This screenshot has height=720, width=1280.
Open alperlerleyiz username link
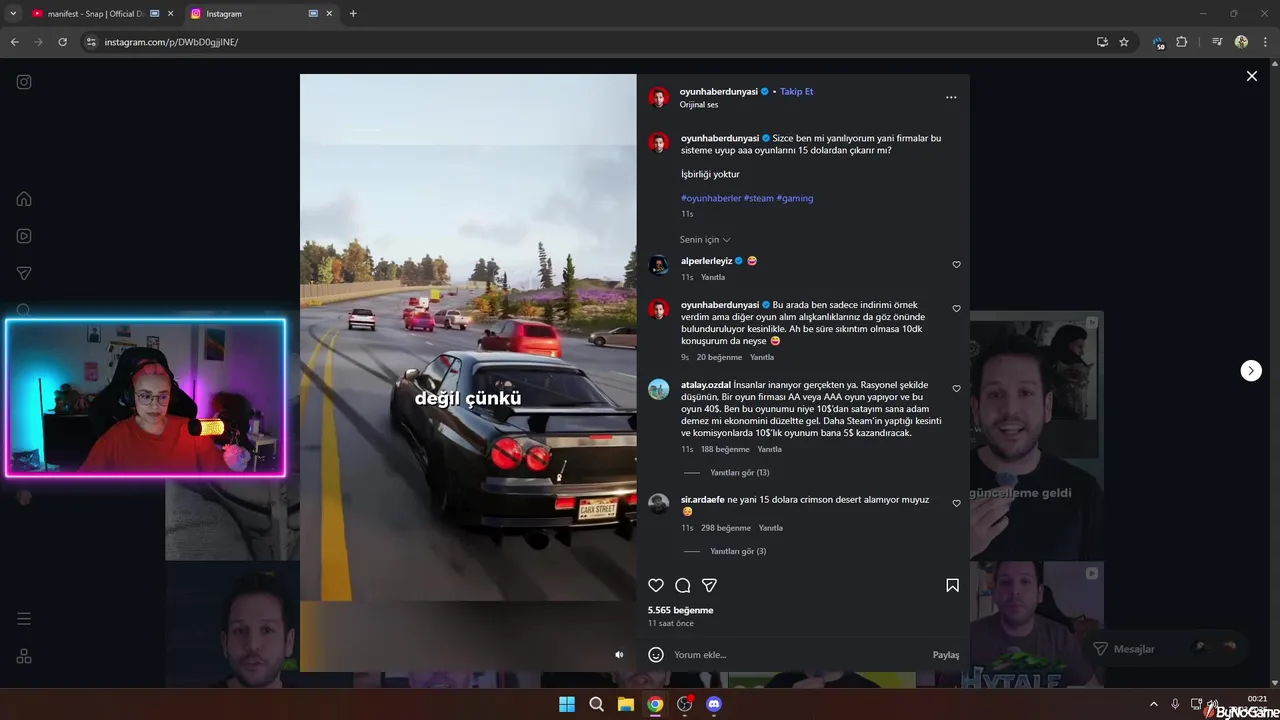[706, 261]
